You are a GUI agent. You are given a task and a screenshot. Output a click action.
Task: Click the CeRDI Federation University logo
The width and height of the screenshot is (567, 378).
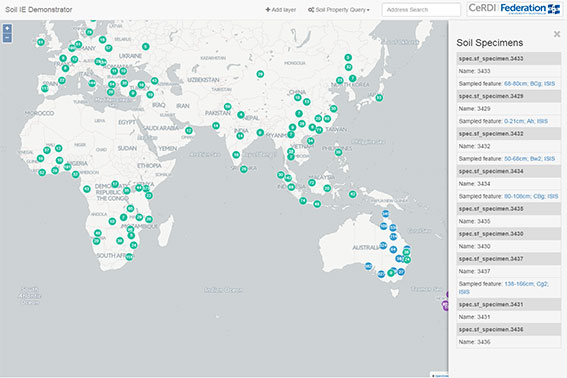coord(515,9)
